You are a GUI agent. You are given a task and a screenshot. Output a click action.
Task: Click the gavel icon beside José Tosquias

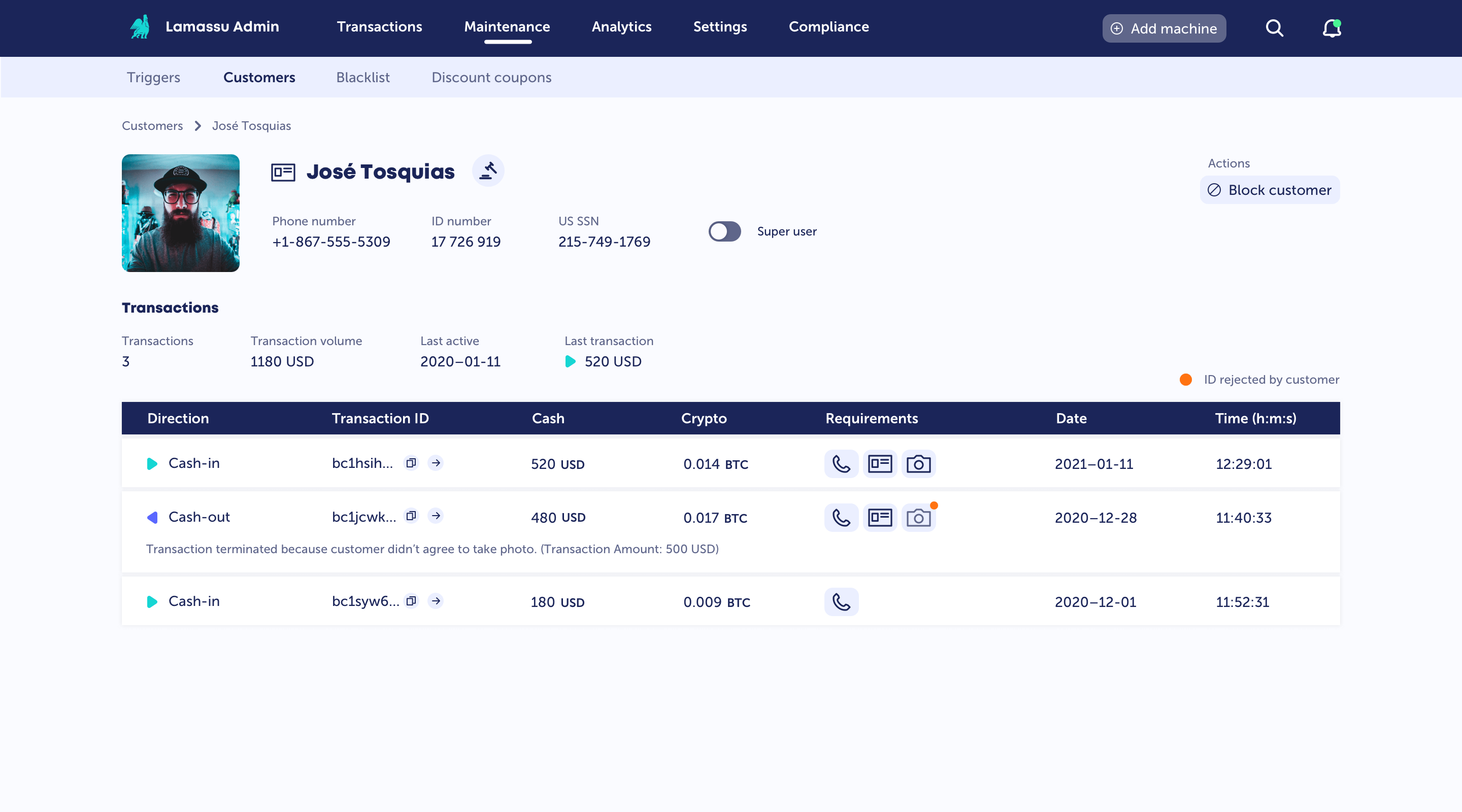[x=488, y=170]
